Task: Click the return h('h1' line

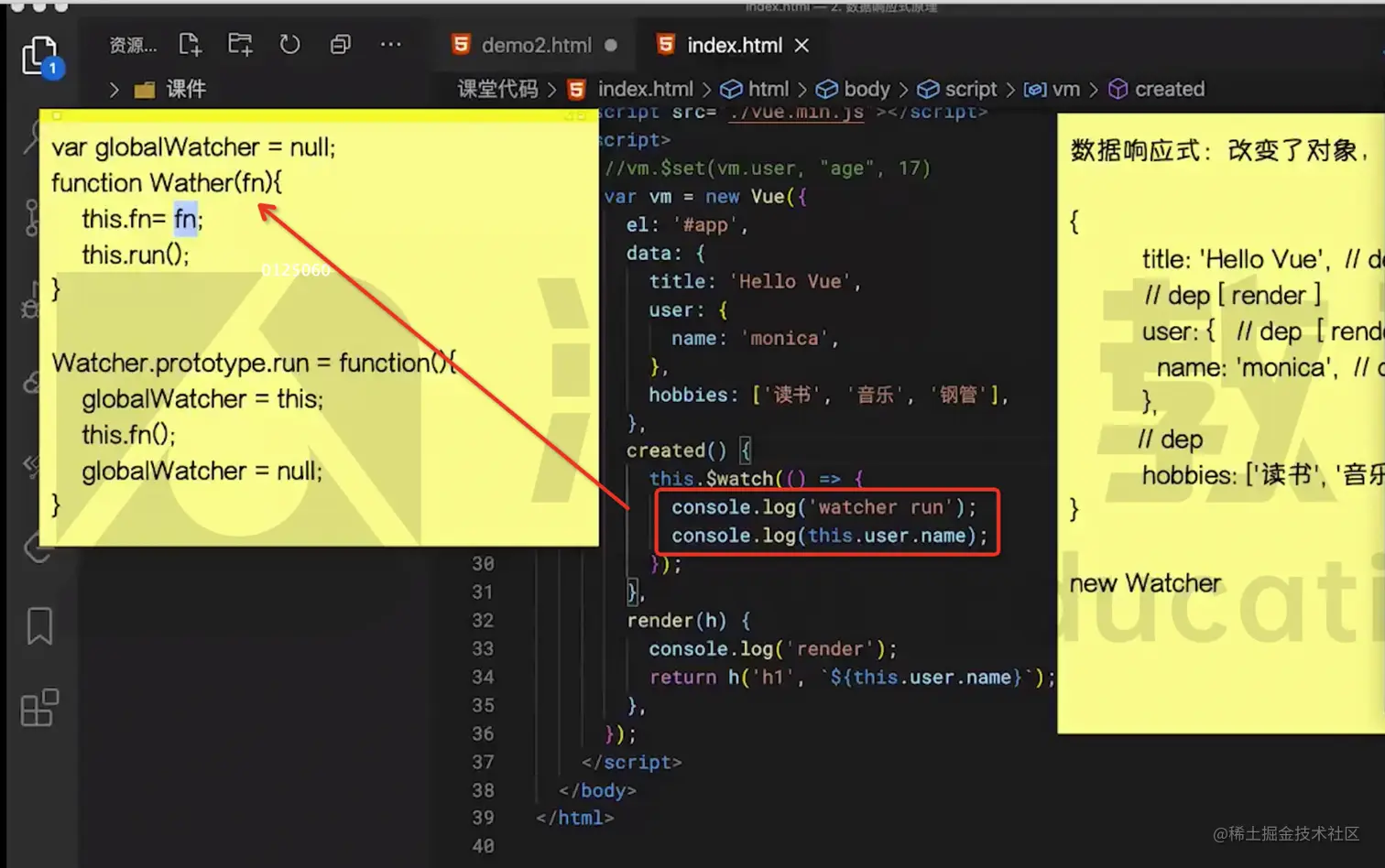Action: (x=852, y=678)
